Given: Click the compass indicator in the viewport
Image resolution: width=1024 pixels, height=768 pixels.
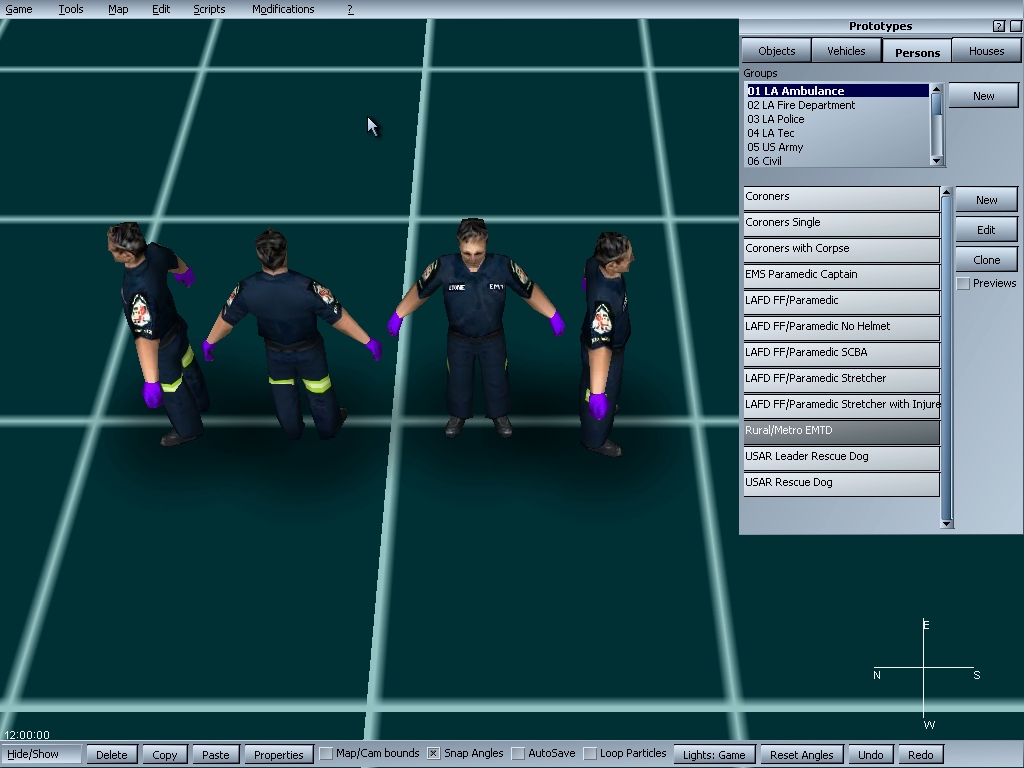Looking at the screenshot, I should (925, 670).
